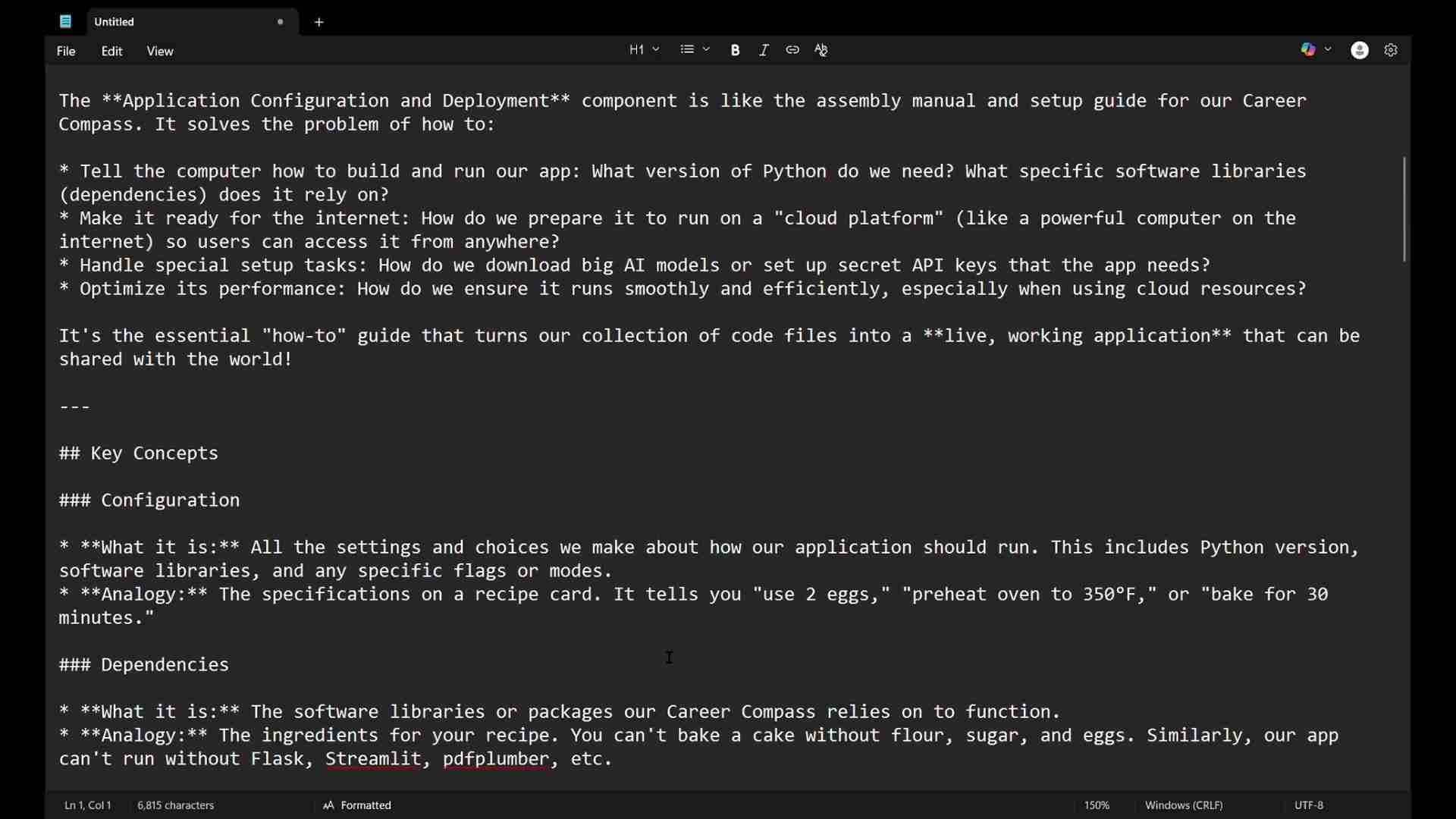1456x819 pixels.
Task: Click the Notepad app icon in title bar
Action: point(66,22)
